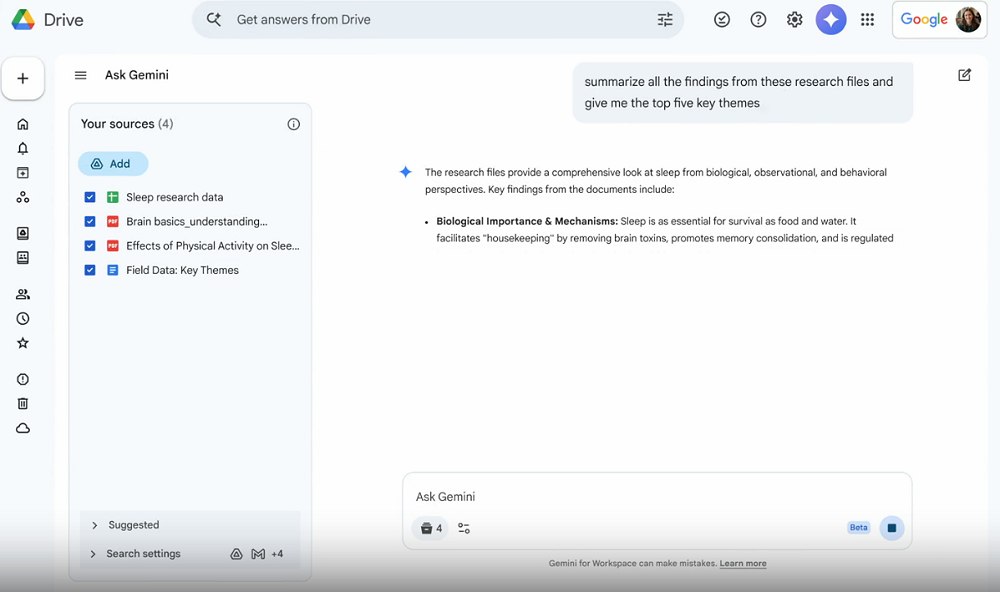Click the sources info icon next to Your sources
Image resolution: width=1000 pixels, height=592 pixels.
click(x=293, y=123)
